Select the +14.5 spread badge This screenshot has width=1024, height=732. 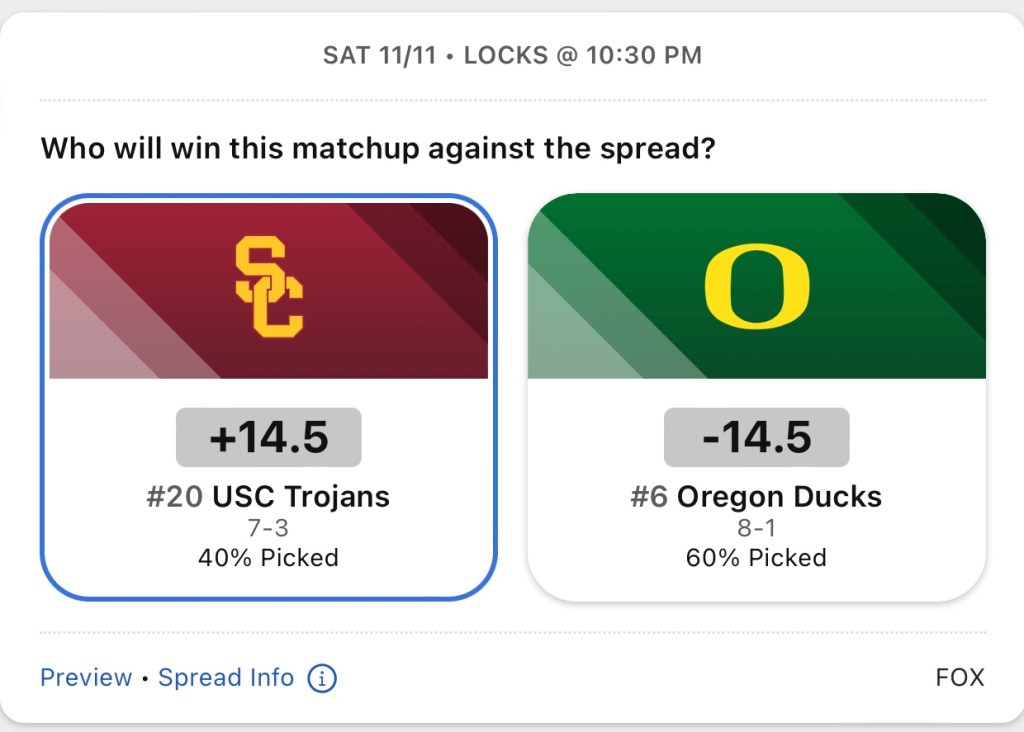269,438
